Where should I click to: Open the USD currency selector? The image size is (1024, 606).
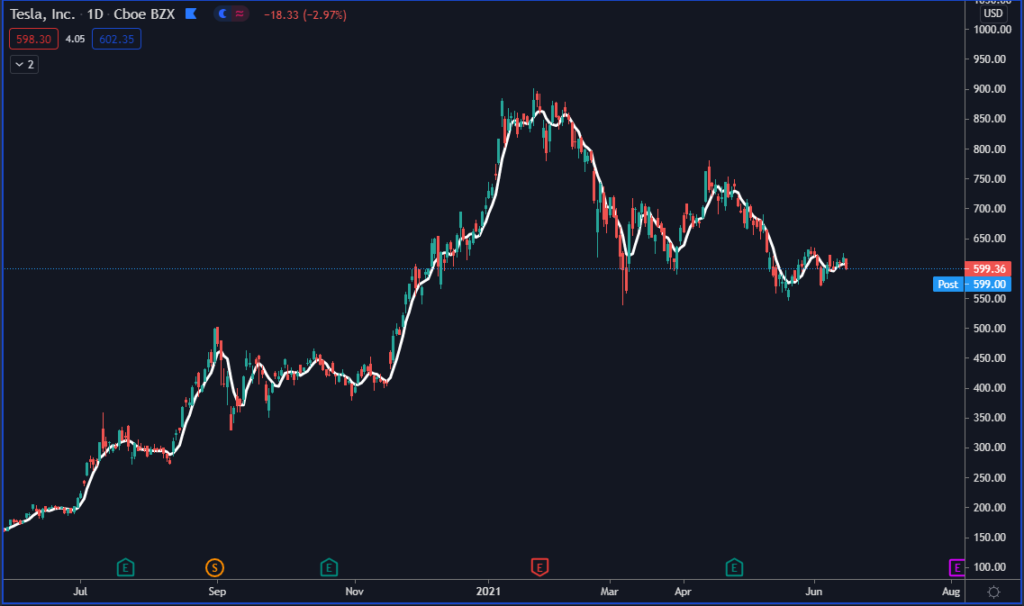point(993,13)
